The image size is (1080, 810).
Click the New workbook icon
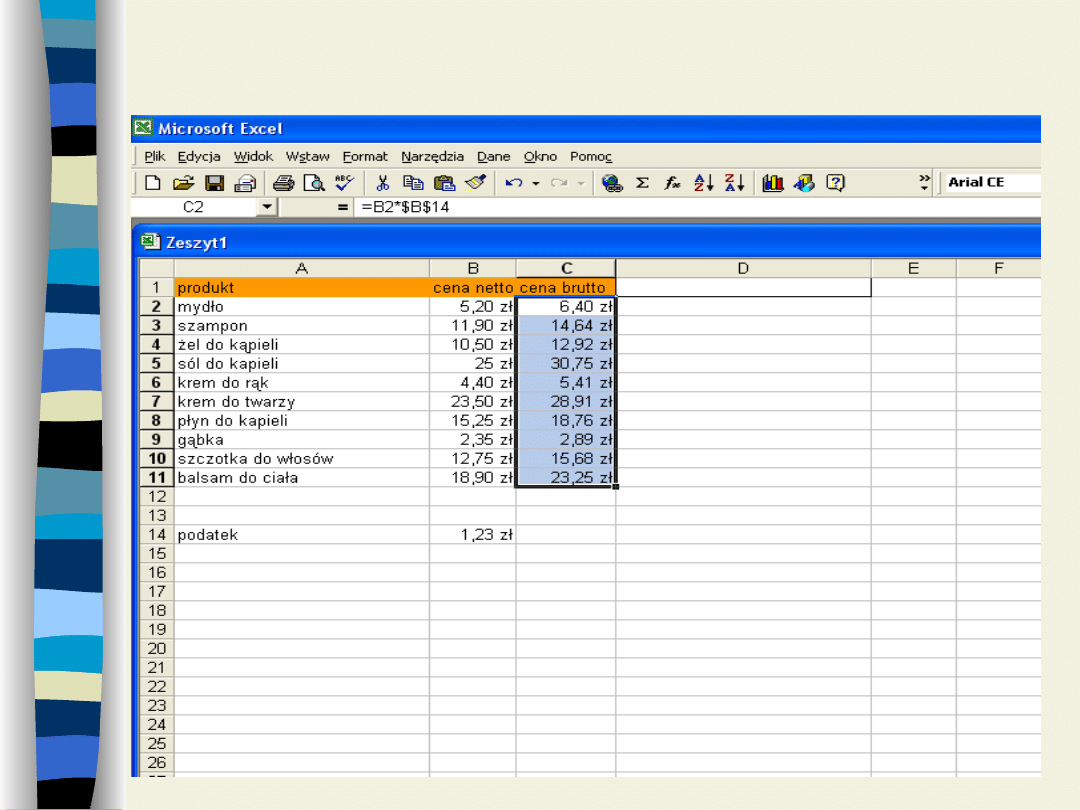152,183
